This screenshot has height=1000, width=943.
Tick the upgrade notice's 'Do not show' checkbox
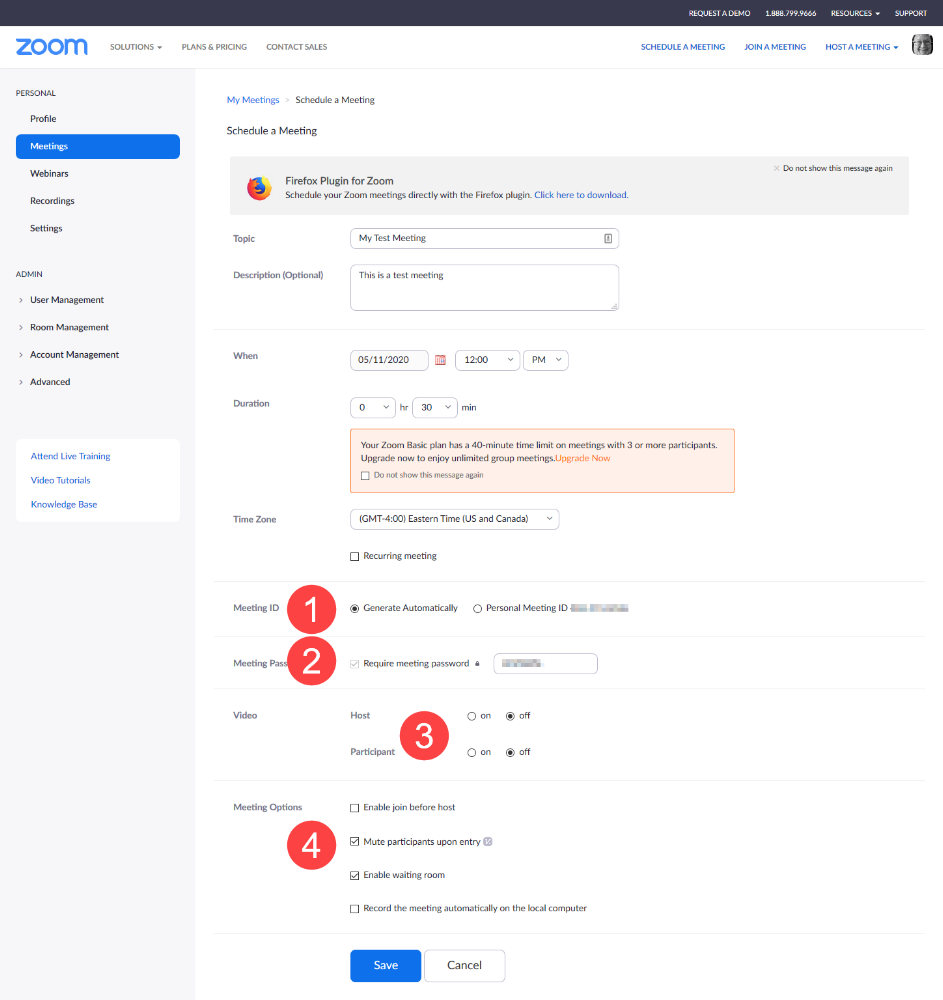(x=365, y=476)
